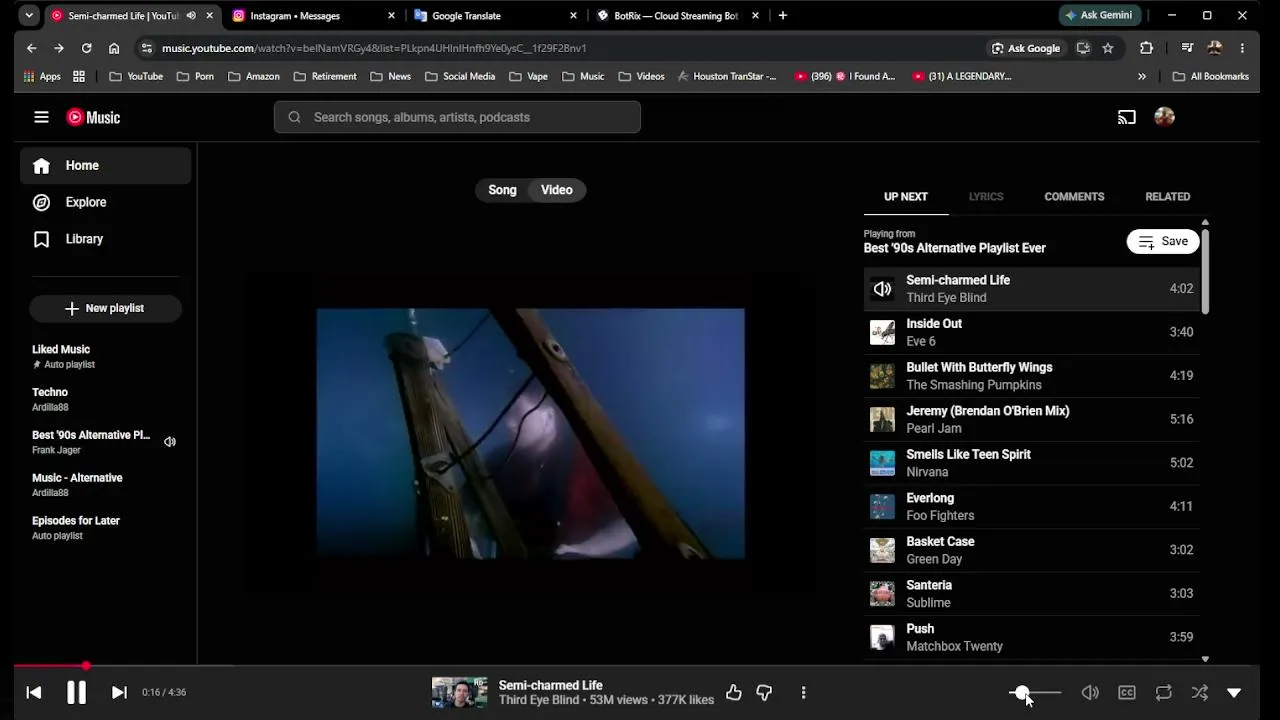Switch to the BotRix Cloud Streaming tab
Image resolution: width=1280 pixels, height=720 pixels.
coord(676,16)
